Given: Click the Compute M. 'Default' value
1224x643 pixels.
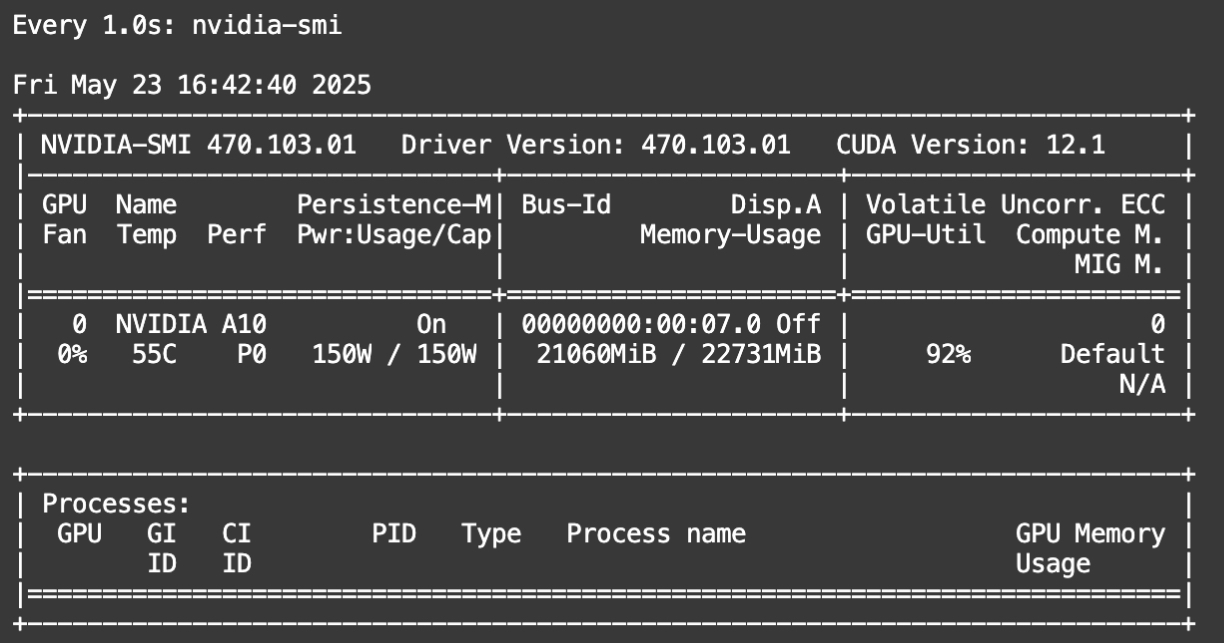Looking at the screenshot, I should click(1113, 354).
